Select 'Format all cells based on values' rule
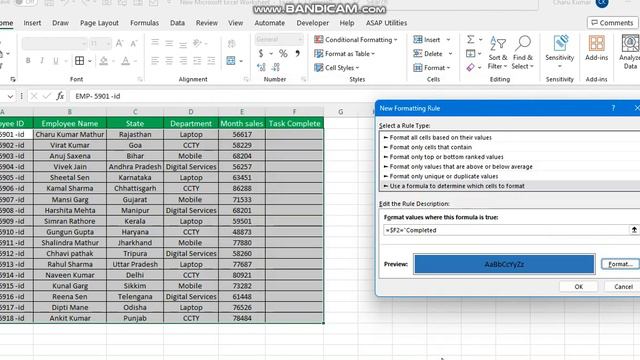The height and width of the screenshot is (360, 640). click(509, 138)
